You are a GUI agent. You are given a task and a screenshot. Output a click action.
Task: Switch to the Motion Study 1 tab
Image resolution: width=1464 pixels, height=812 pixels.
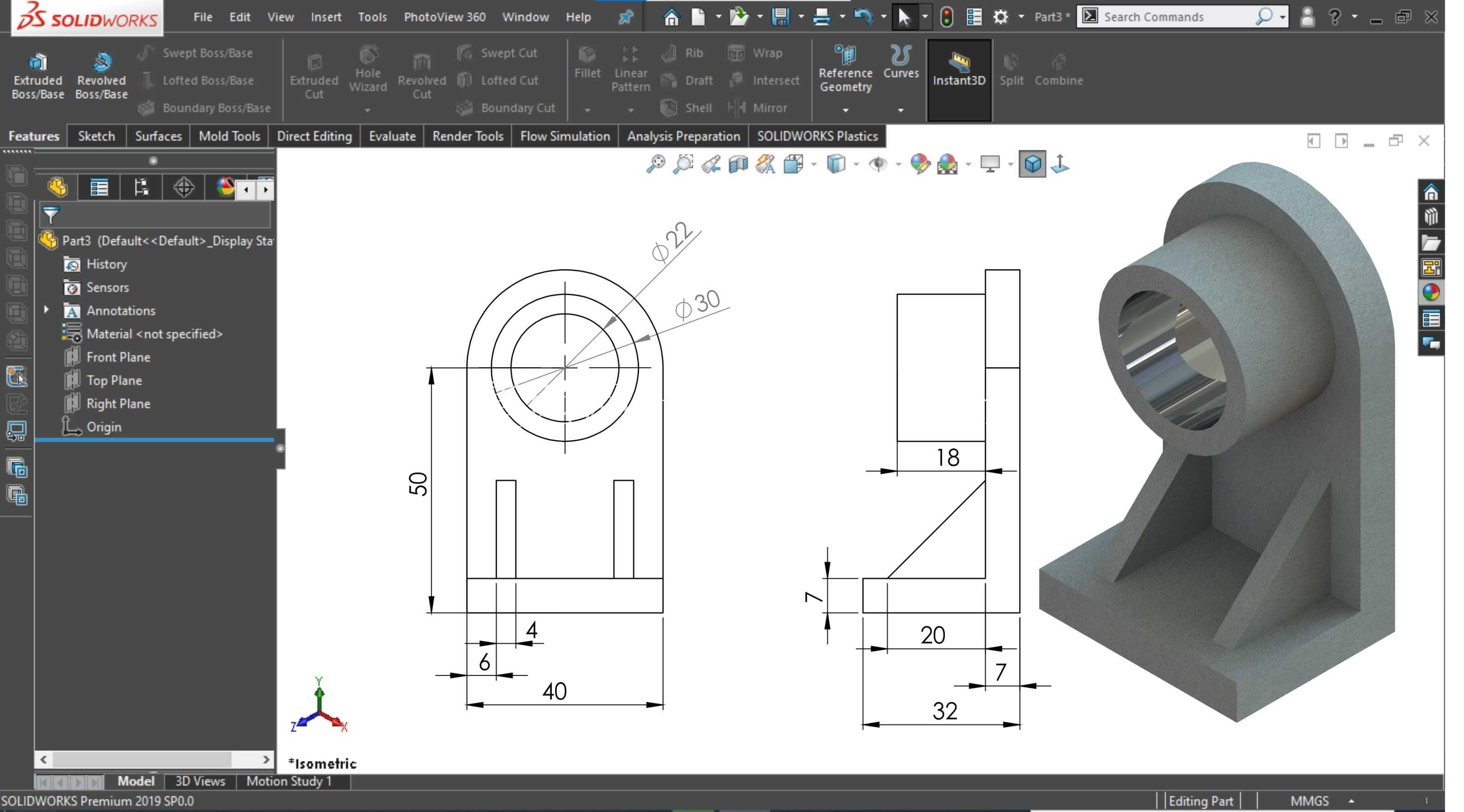[x=289, y=781]
